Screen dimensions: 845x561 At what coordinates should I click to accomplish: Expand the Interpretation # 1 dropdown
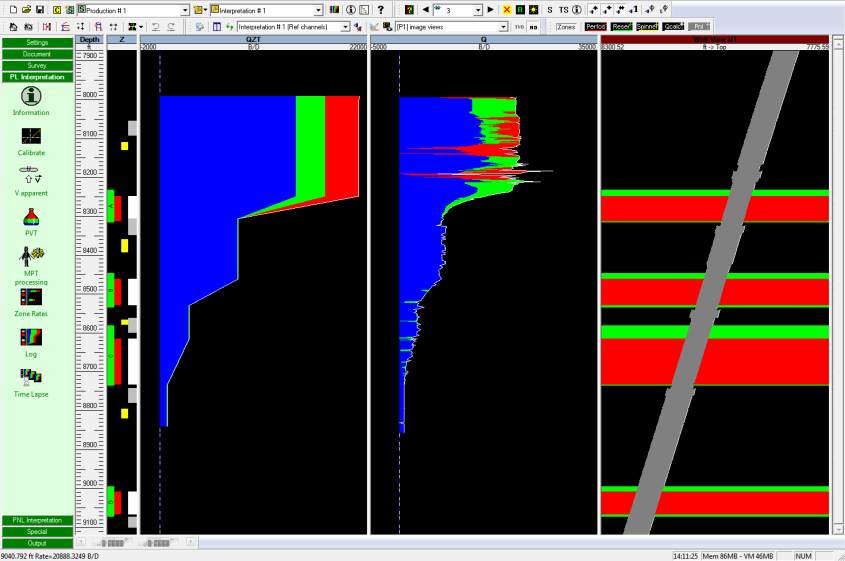tap(318, 9)
